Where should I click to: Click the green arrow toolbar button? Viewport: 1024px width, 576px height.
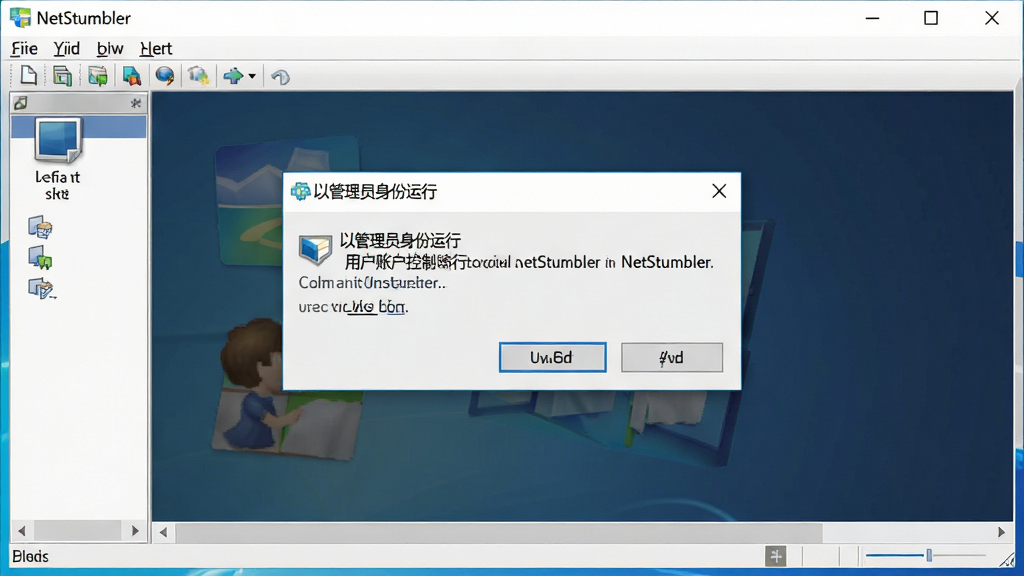click(233, 76)
